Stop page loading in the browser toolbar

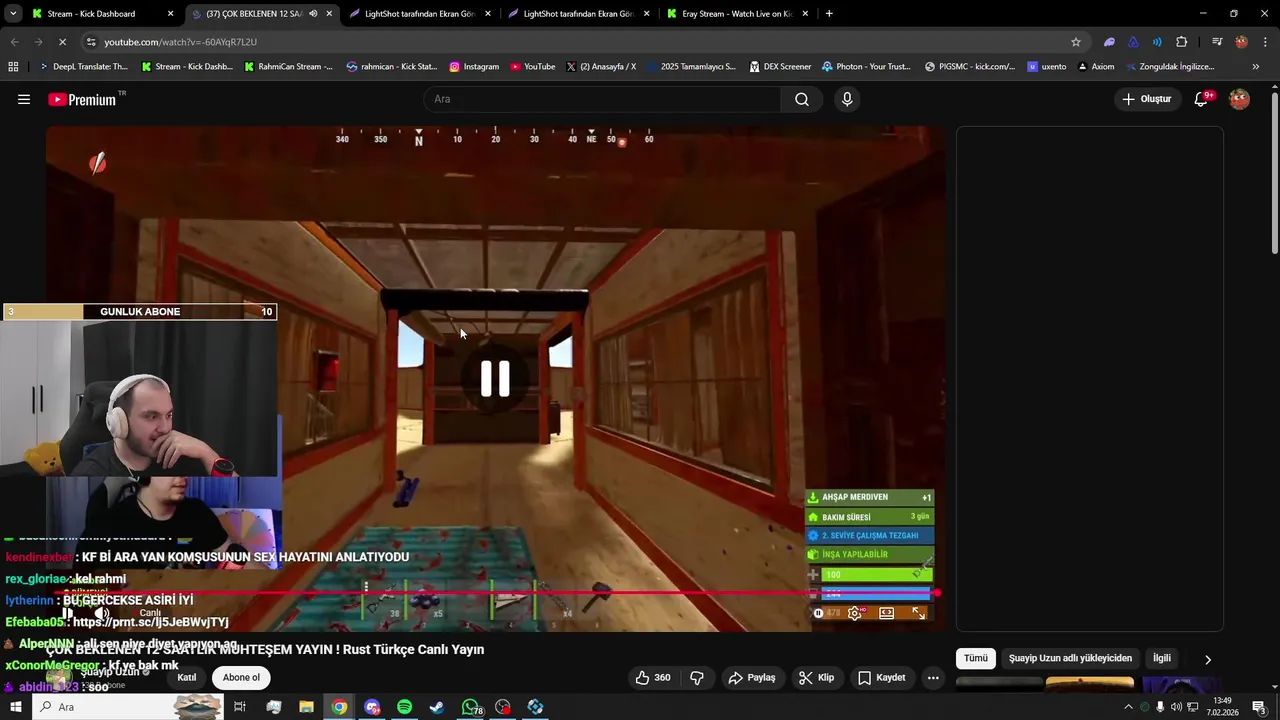tap(62, 42)
